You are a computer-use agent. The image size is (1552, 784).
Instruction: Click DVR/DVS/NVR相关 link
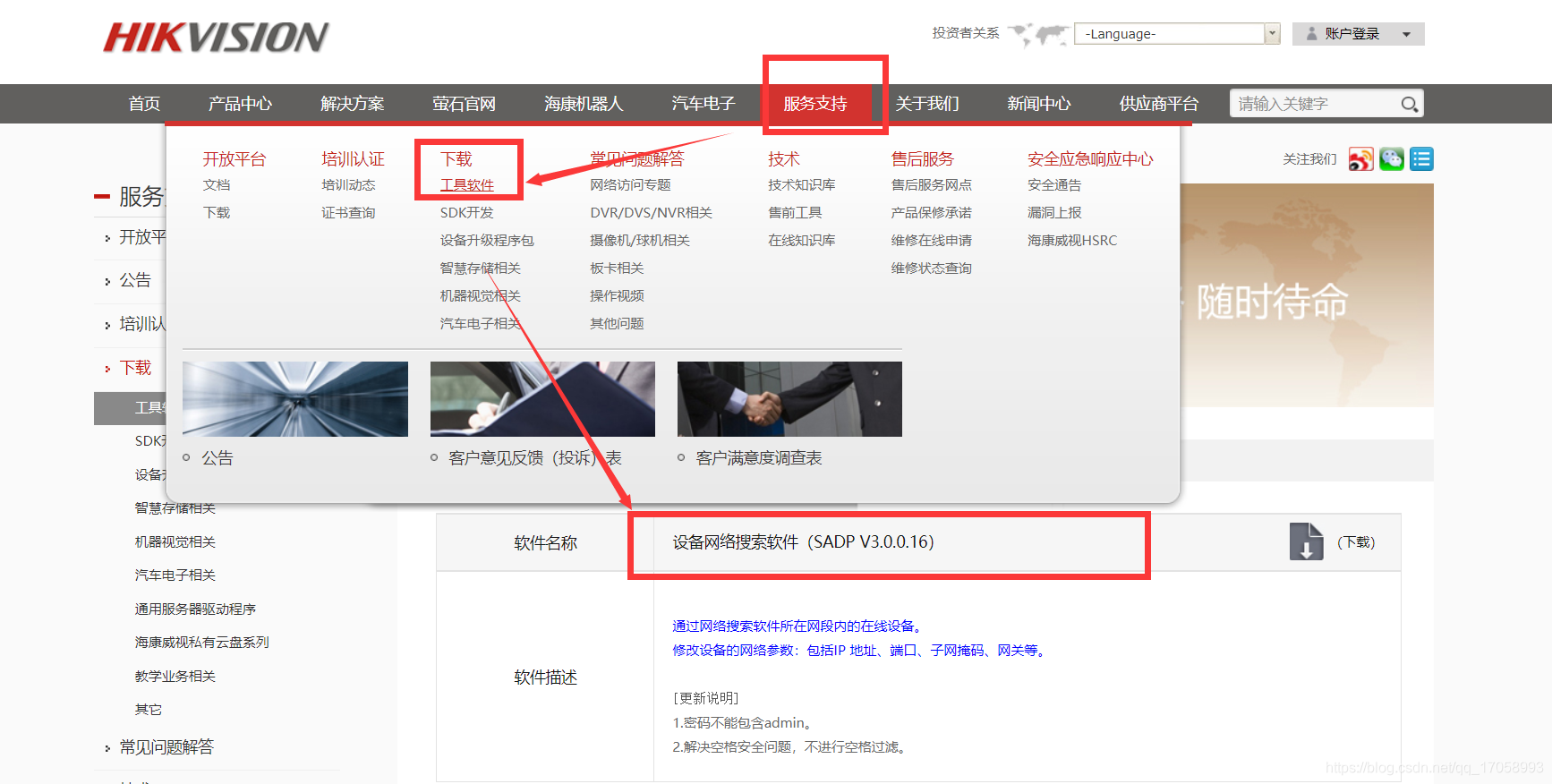[652, 213]
